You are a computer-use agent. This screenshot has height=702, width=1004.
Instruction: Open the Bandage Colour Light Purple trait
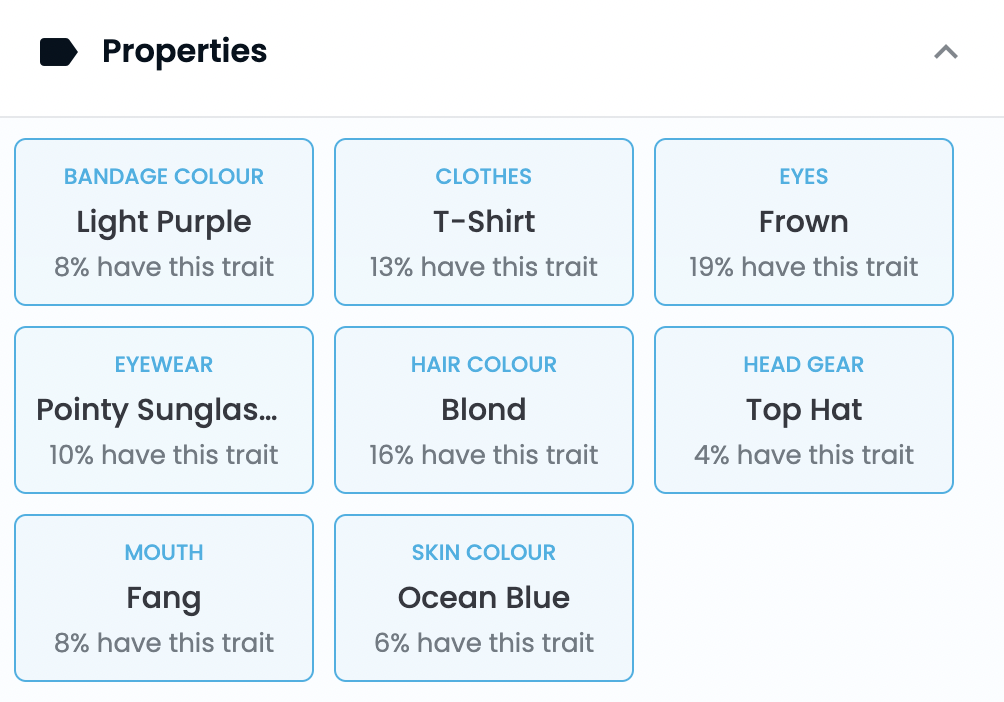(x=164, y=222)
